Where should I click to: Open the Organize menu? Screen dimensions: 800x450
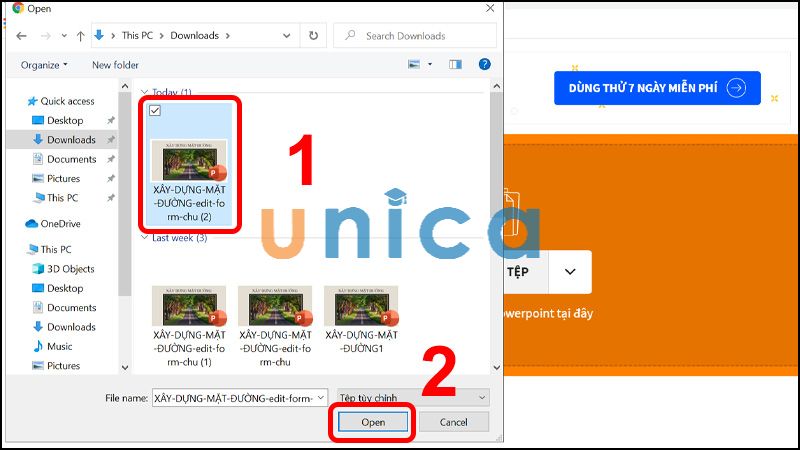44,65
